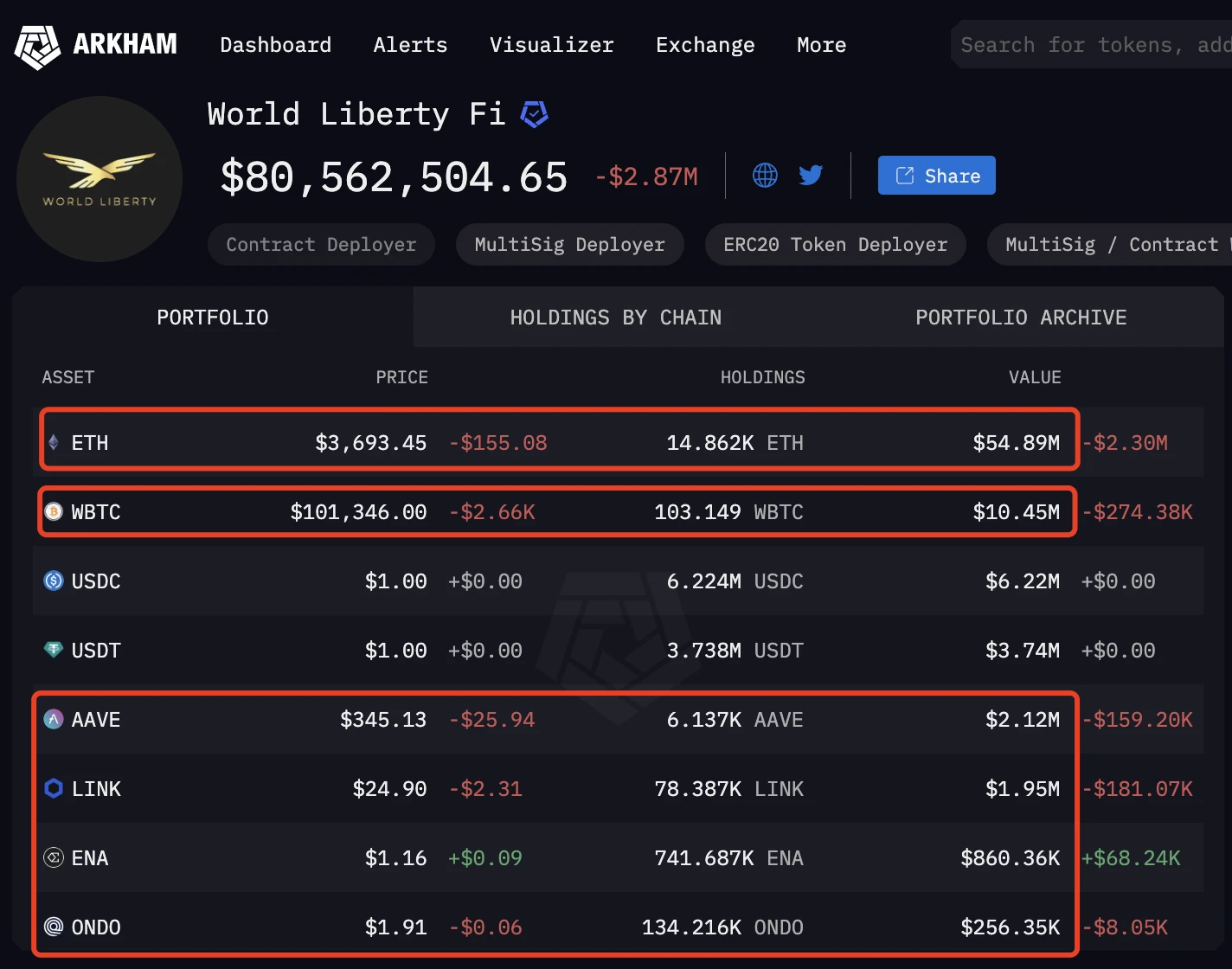Click the LINK token icon

[54, 789]
